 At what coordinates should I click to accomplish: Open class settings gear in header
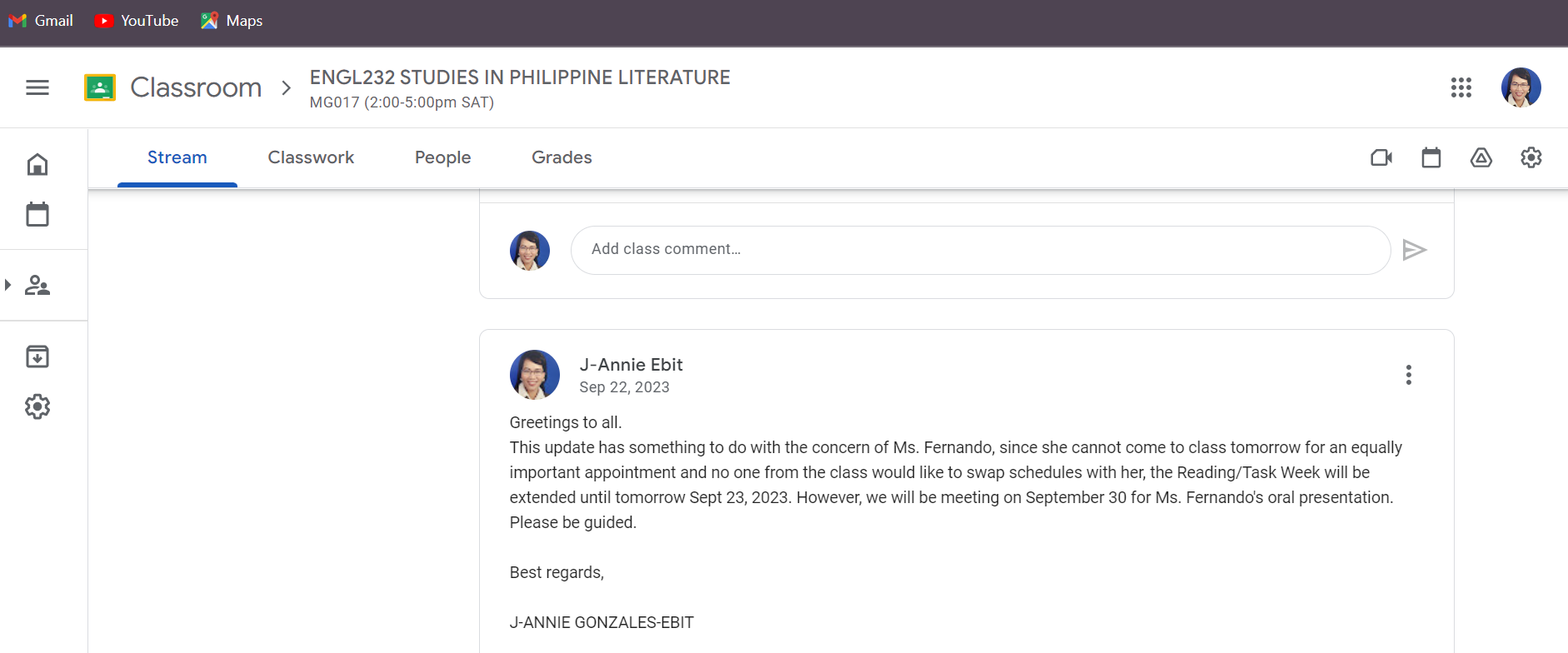coord(1531,157)
